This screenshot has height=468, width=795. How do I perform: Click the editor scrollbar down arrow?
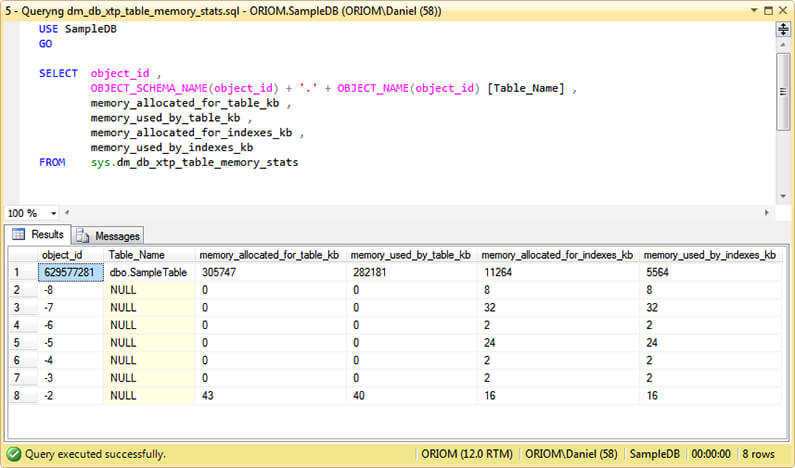(783, 195)
